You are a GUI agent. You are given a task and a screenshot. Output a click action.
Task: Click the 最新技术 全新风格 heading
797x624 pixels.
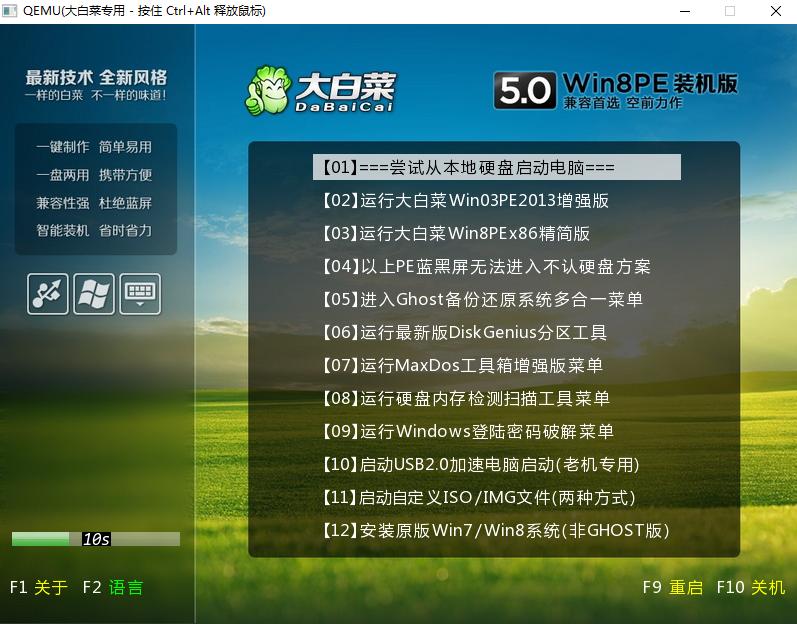pyautogui.click(x=96, y=77)
